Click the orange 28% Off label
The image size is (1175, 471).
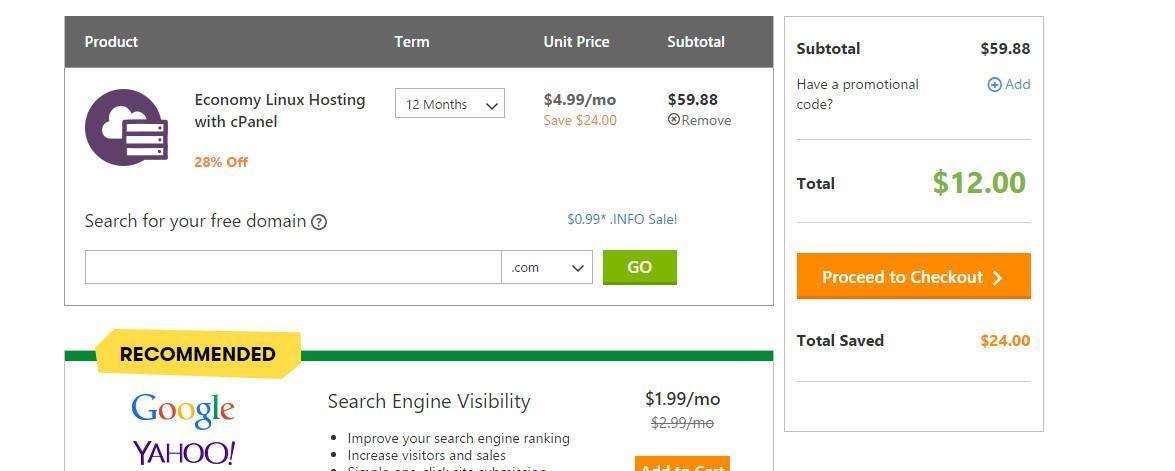221,162
